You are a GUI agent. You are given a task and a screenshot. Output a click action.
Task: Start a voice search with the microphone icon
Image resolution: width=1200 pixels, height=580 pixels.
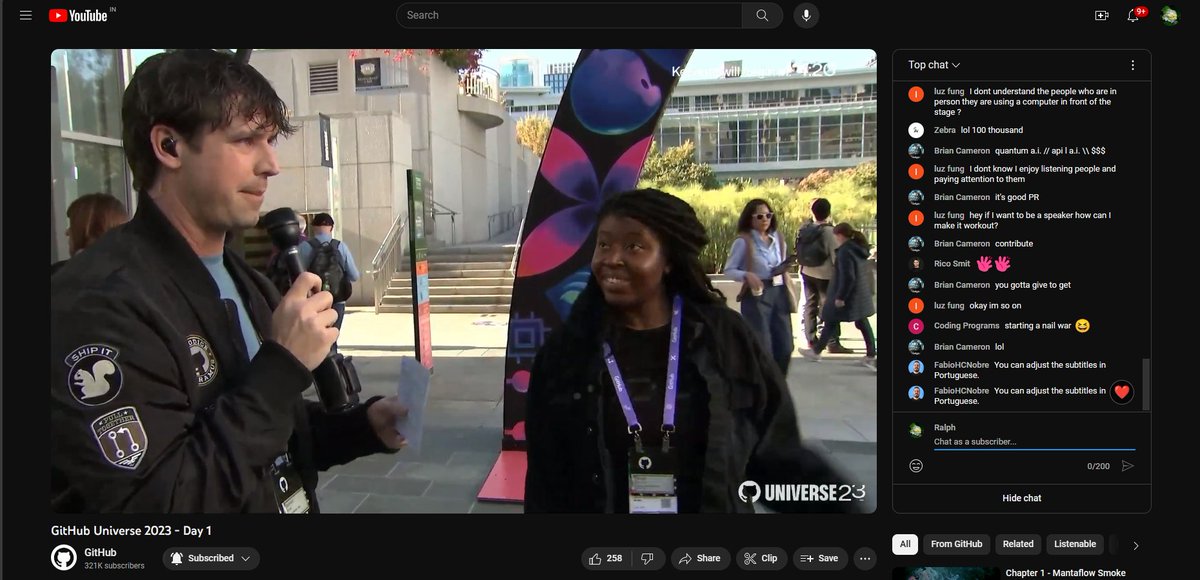[x=805, y=15]
